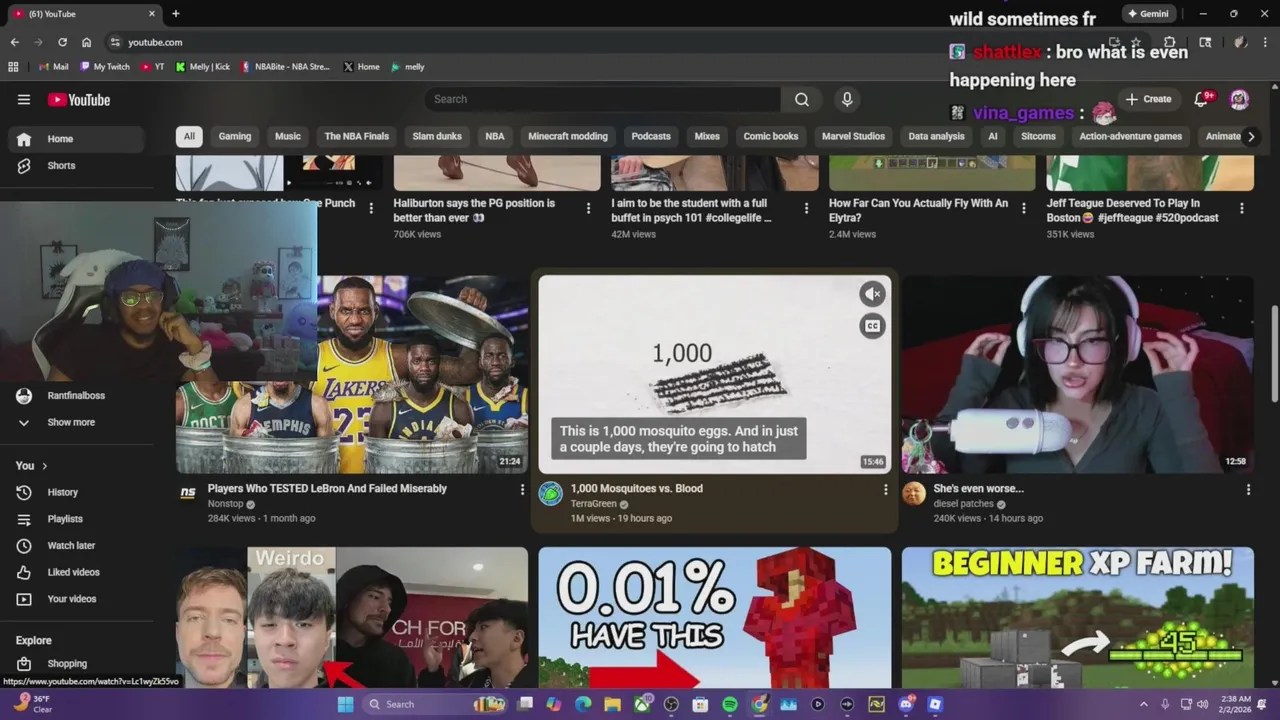
Task: Open File Explorer from taskbar
Action: [x=612, y=704]
